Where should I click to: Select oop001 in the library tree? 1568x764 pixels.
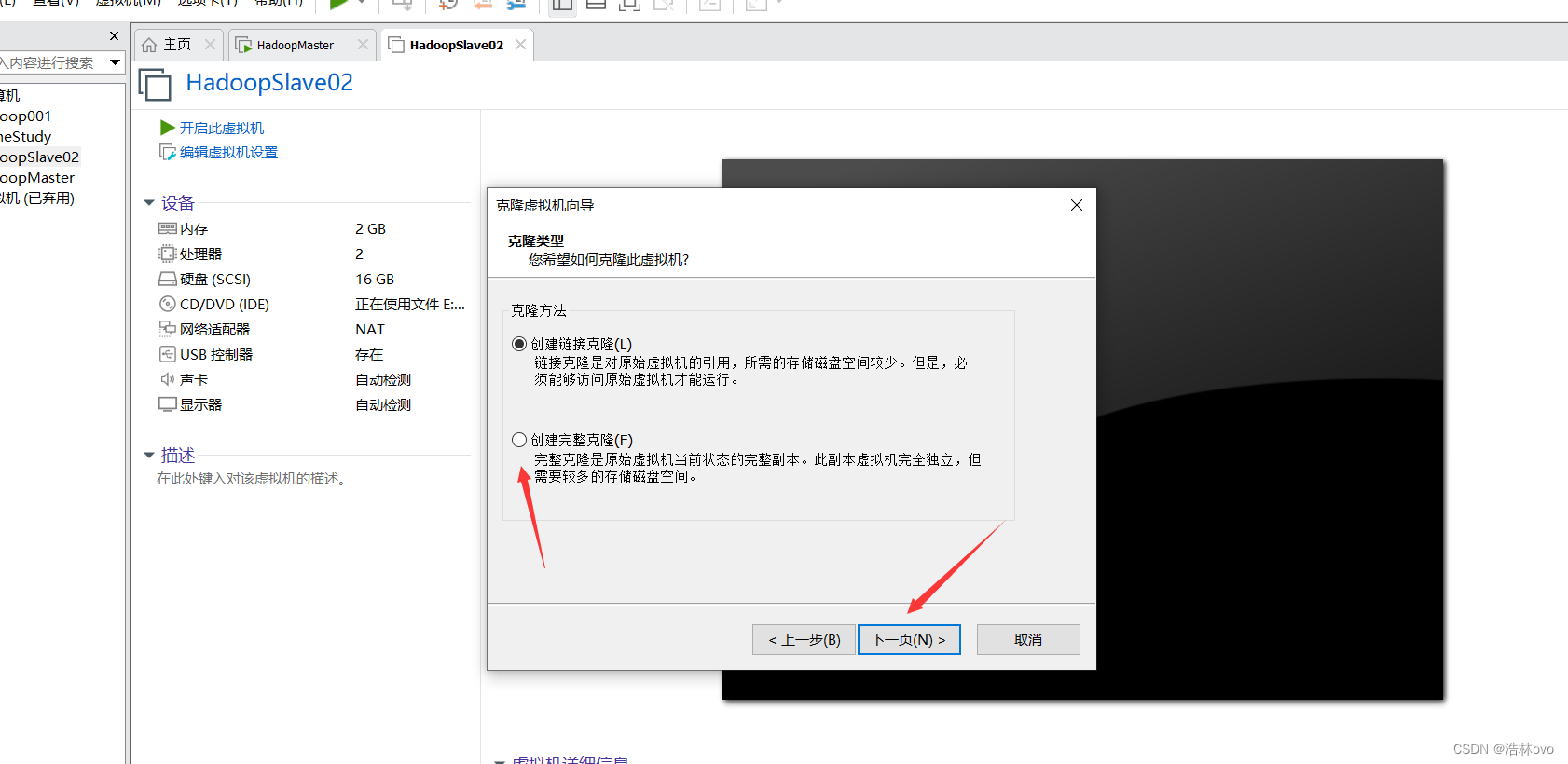(26, 116)
